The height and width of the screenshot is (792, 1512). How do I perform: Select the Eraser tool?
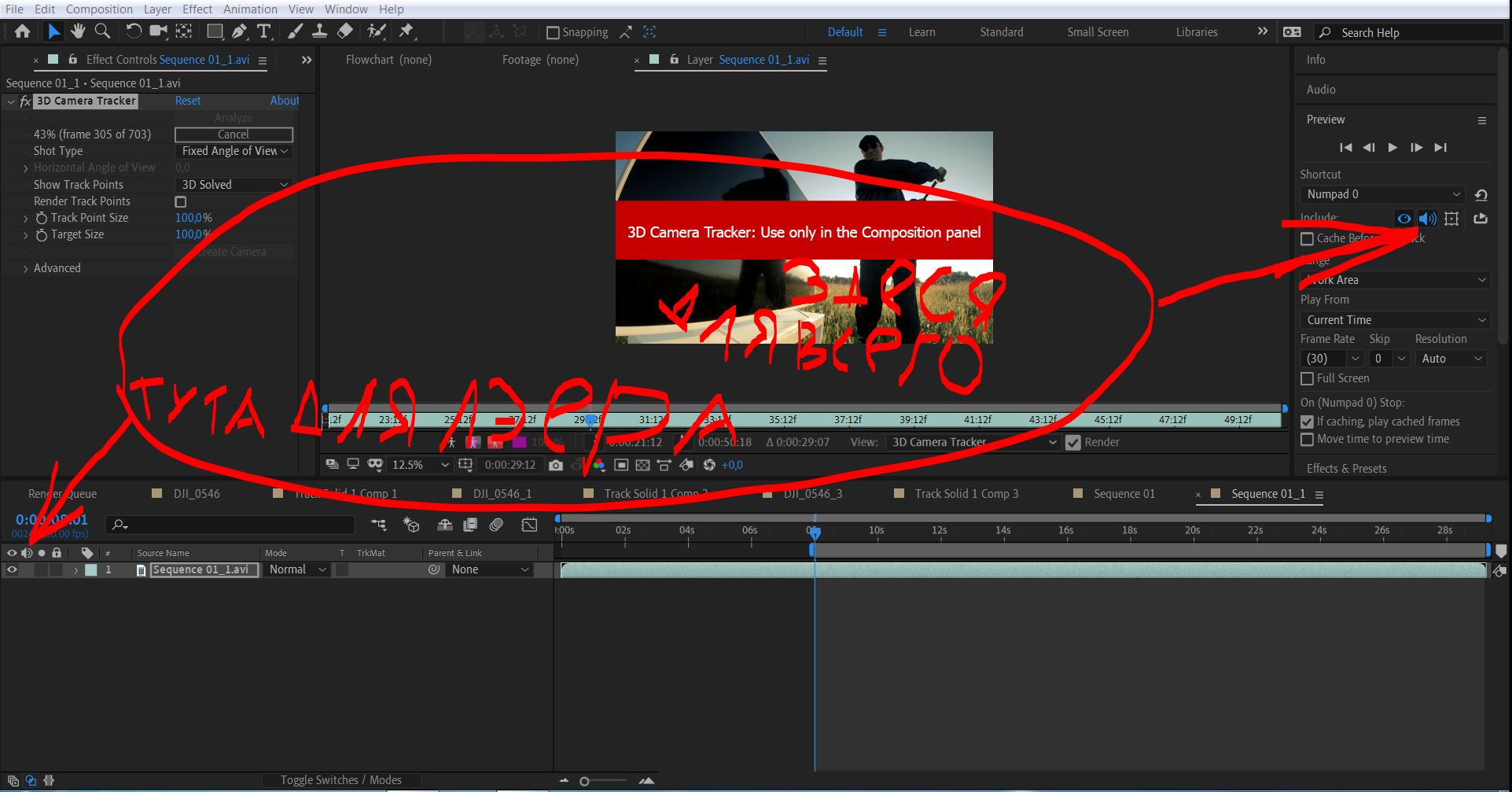click(x=345, y=31)
